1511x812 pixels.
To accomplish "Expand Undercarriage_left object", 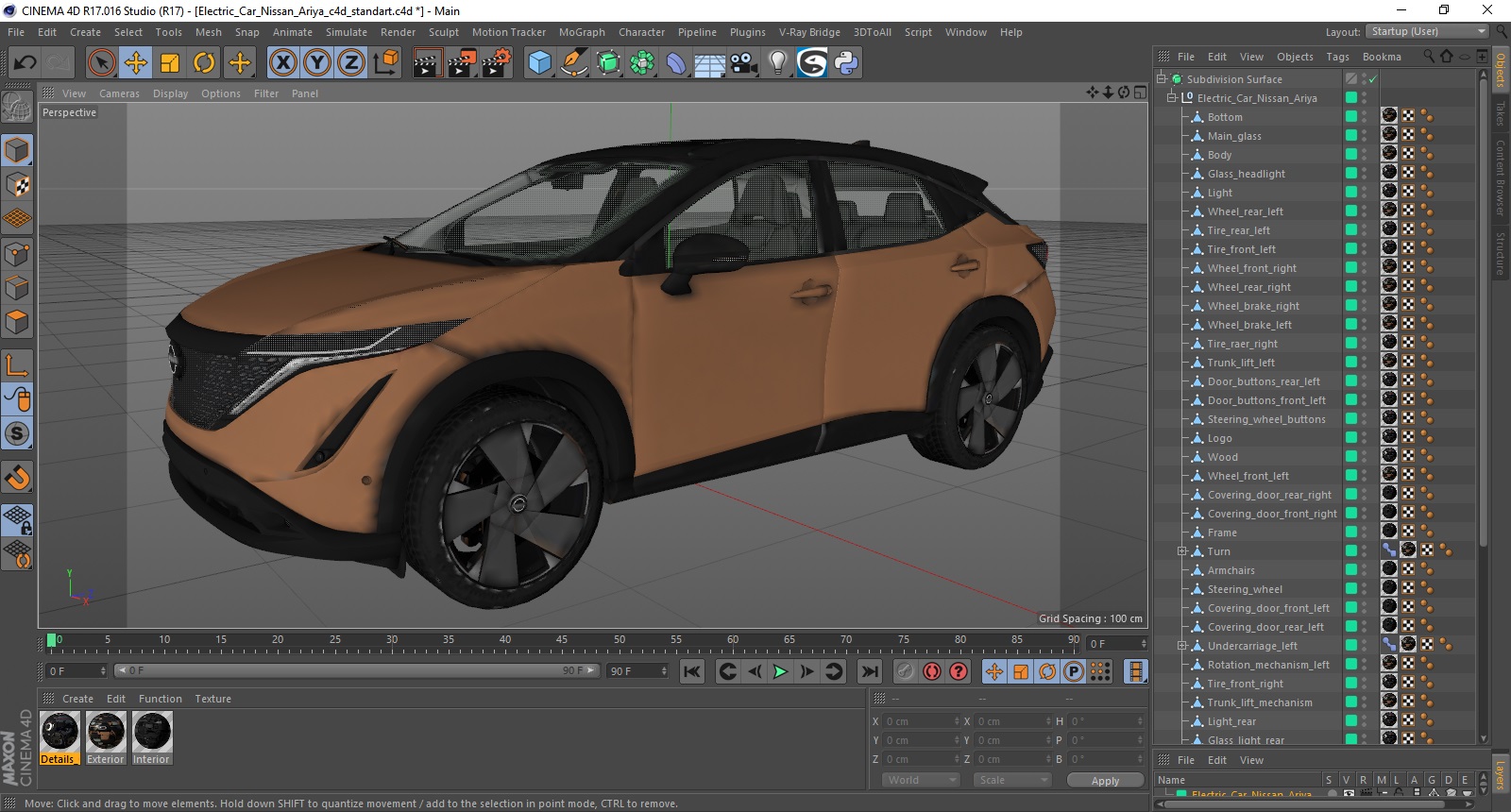I will click(1181, 646).
